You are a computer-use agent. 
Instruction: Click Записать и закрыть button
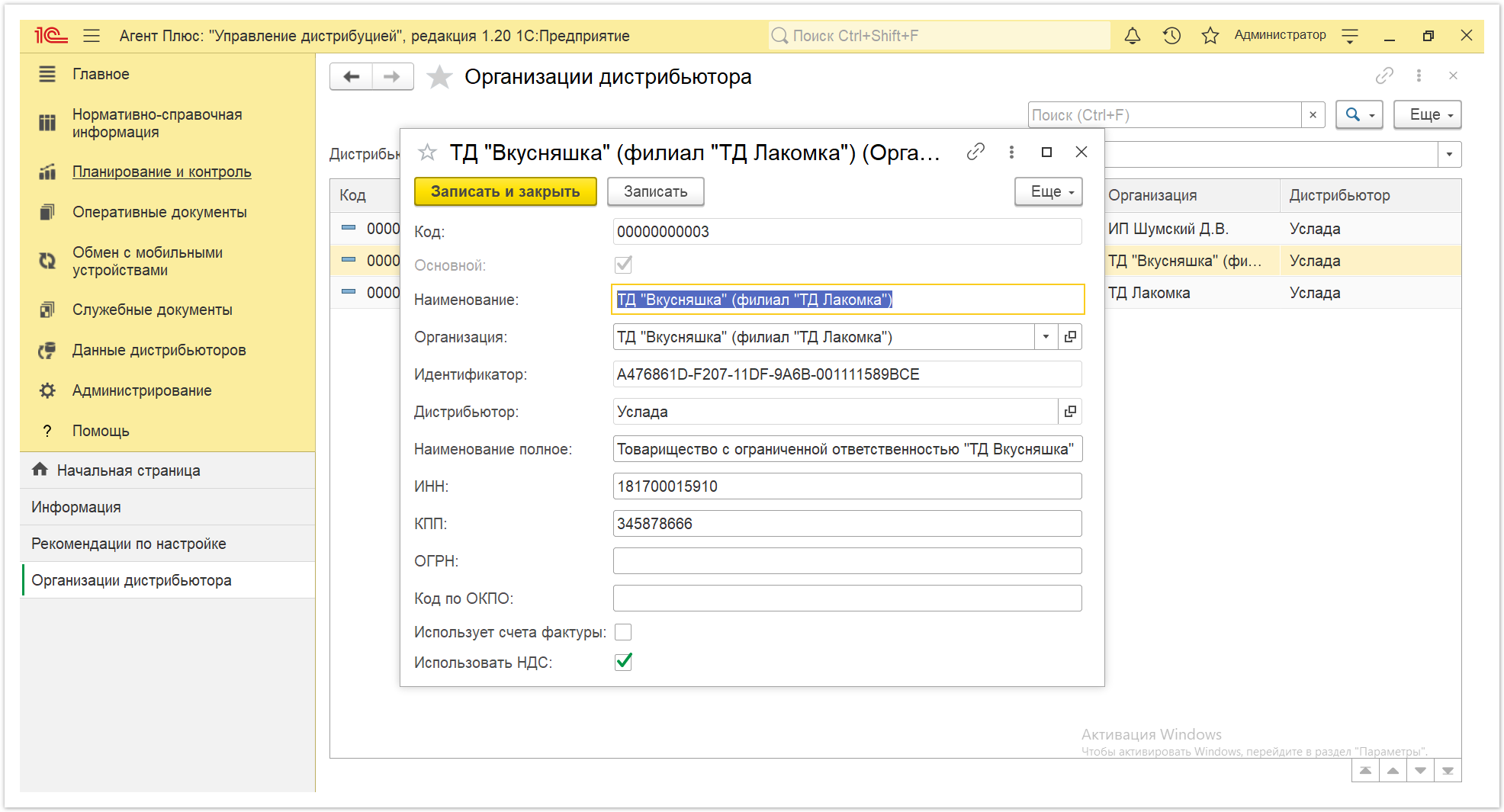[506, 191]
